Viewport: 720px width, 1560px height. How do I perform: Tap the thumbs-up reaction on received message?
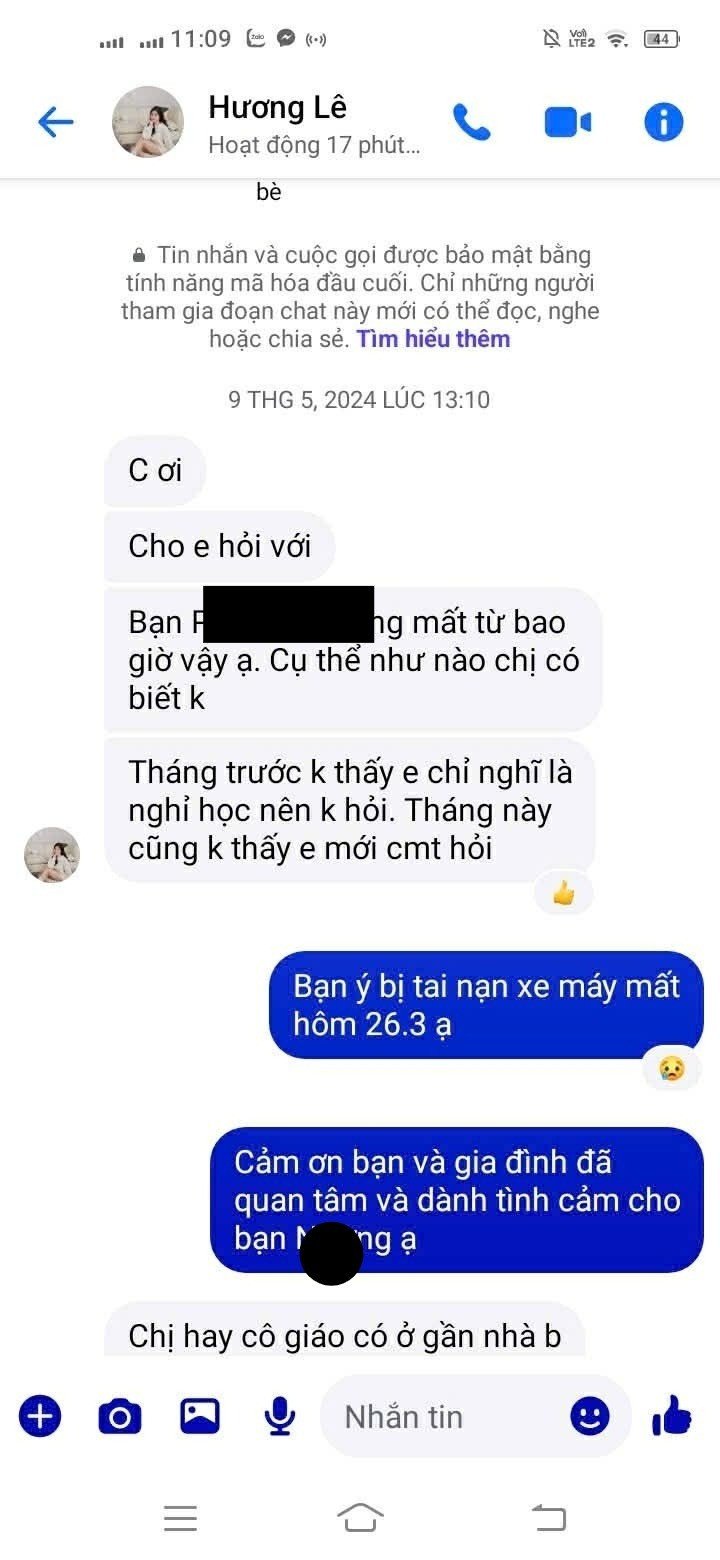point(564,893)
